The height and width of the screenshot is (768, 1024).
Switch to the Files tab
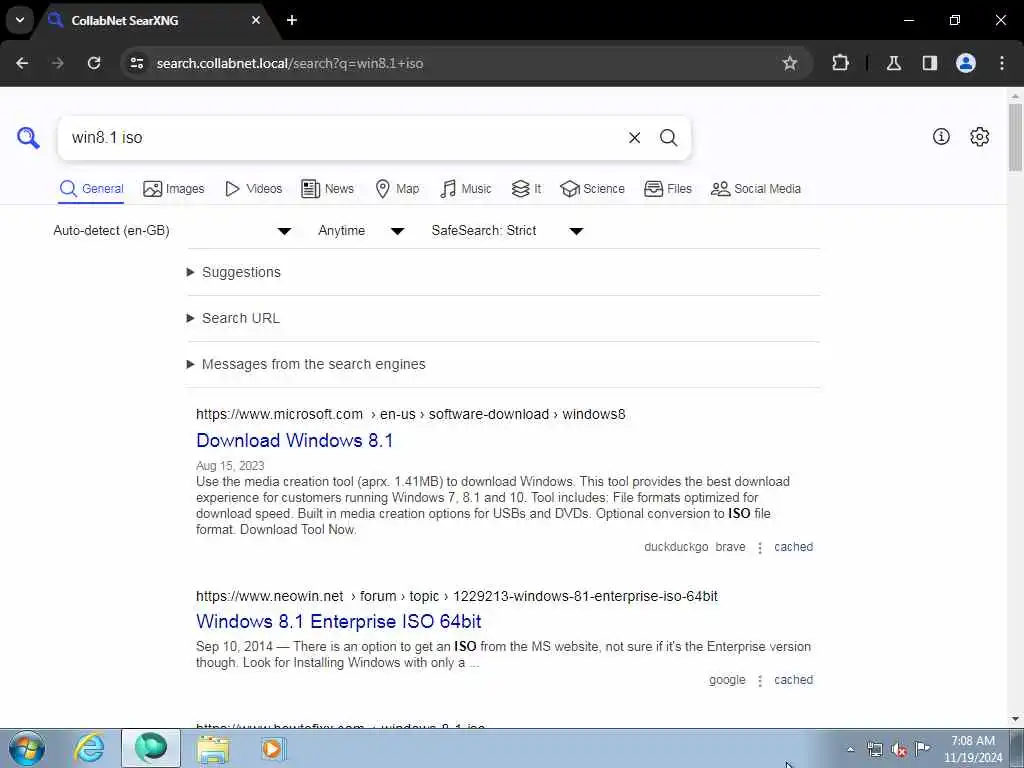tap(667, 189)
